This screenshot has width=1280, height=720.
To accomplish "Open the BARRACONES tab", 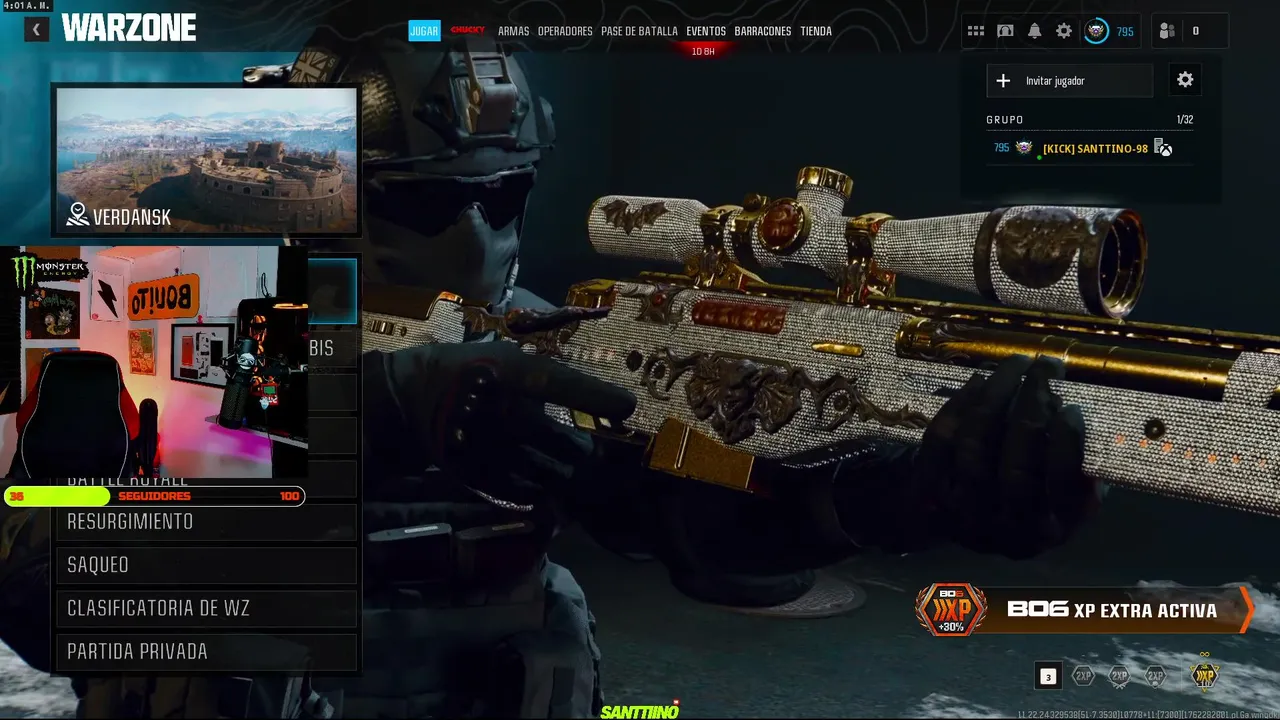I will click(763, 31).
